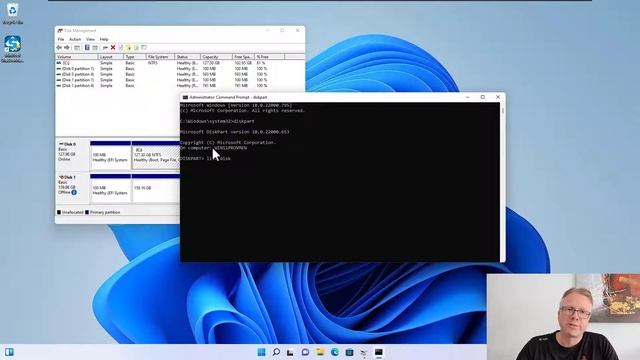Click the system32>diskpart command line
Viewport: 640px width, 360px height.
tap(218, 121)
